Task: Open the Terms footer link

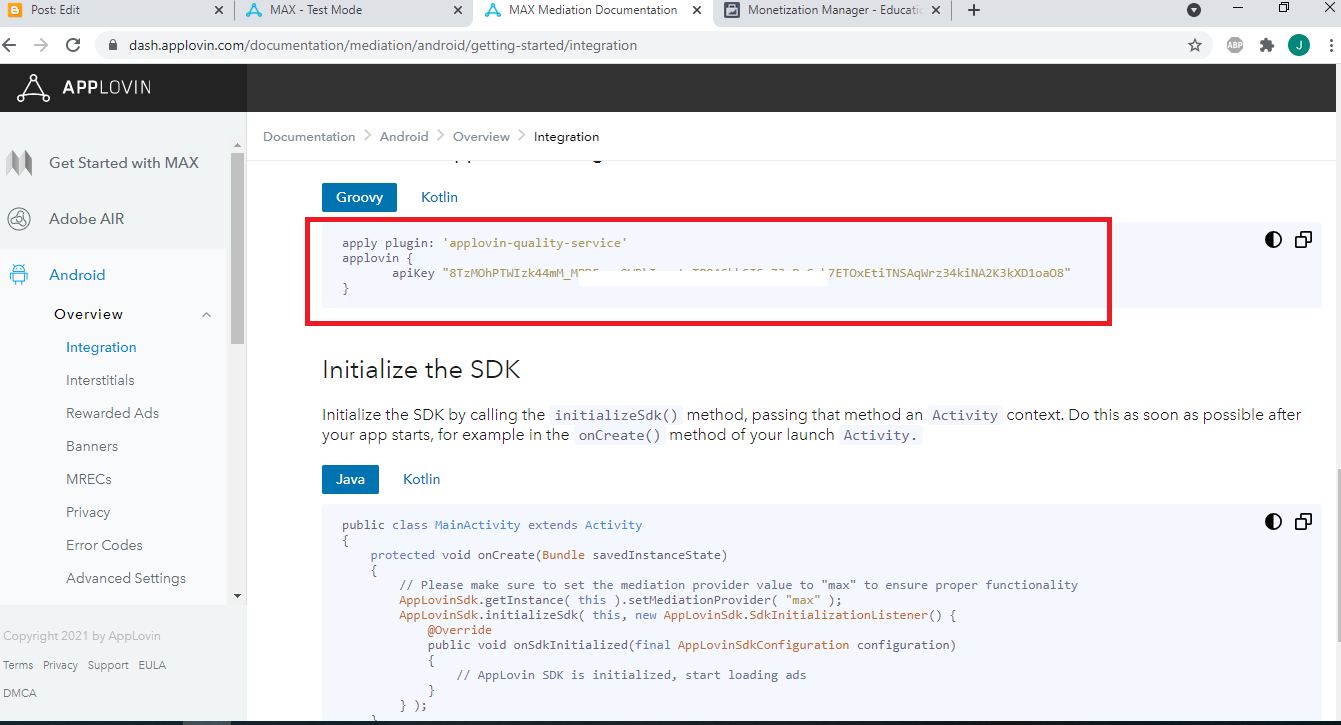Action: pos(18,665)
